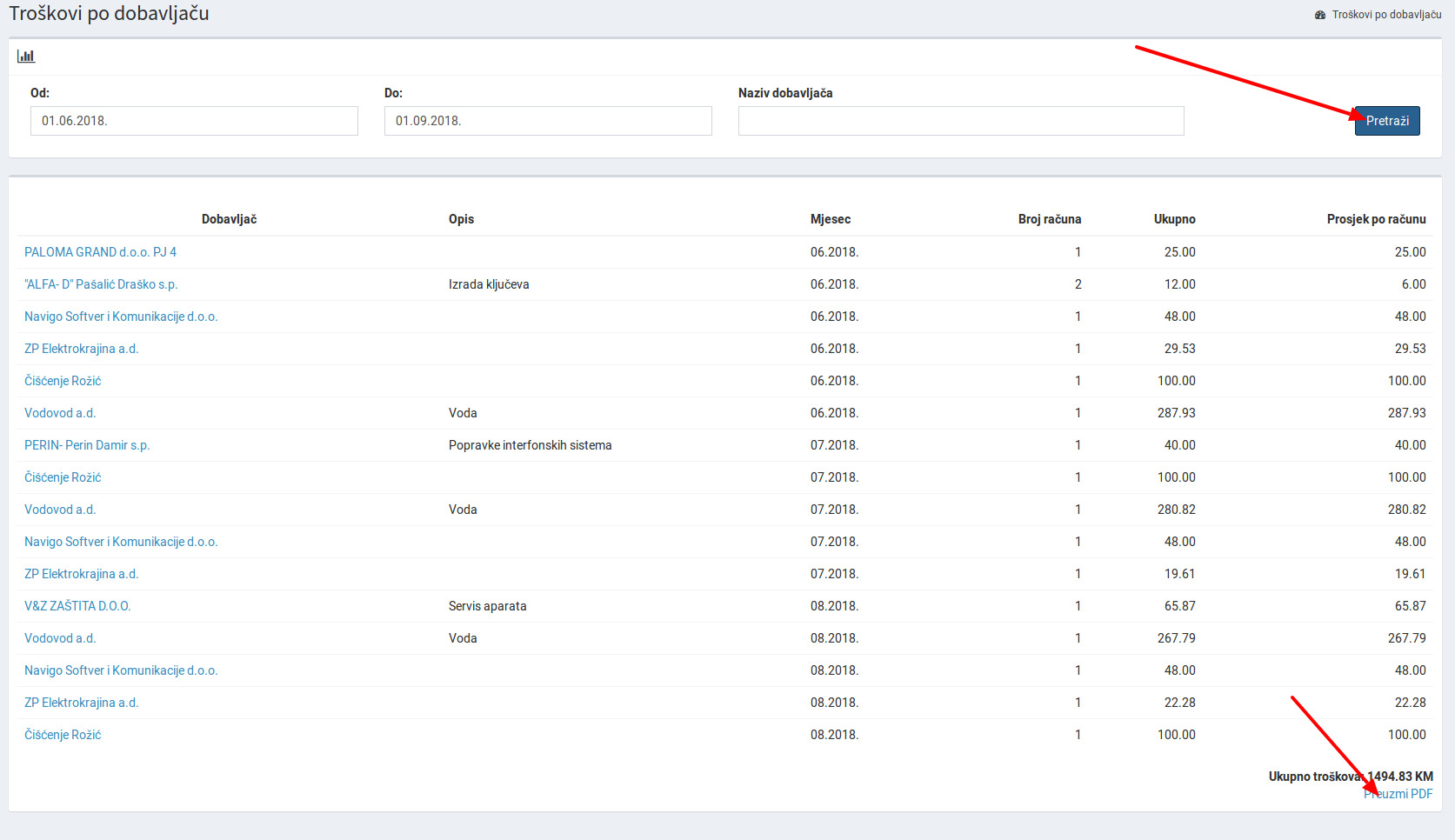This screenshot has width=1455, height=840.
Task: Select ZP Elektrokrajina a.d. in the 07.2018 row
Action: click(81, 574)
